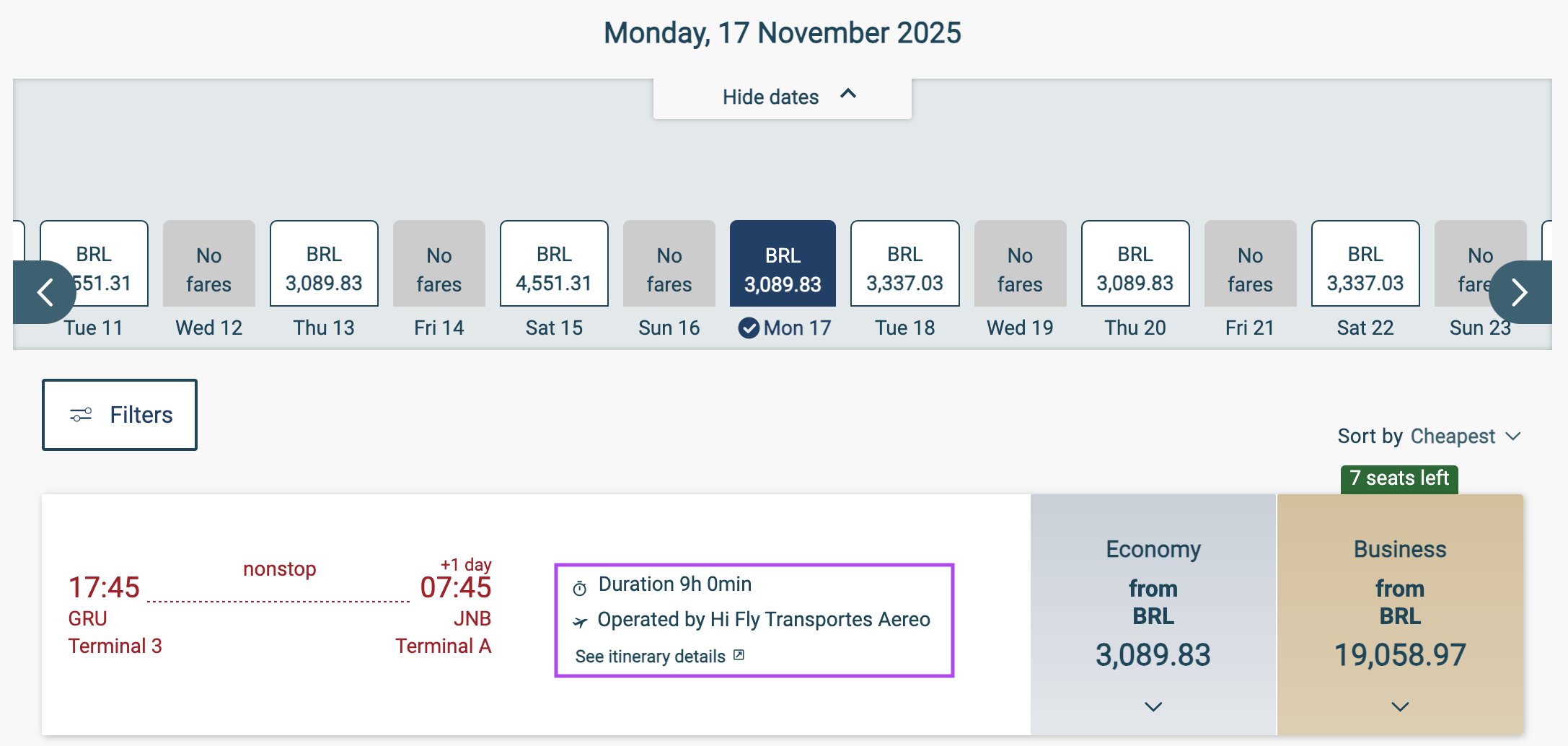This screenshot has height=746, width=1568.
Task: Click the checkmark icon beside Mon 17
Action: pos(749,328)
